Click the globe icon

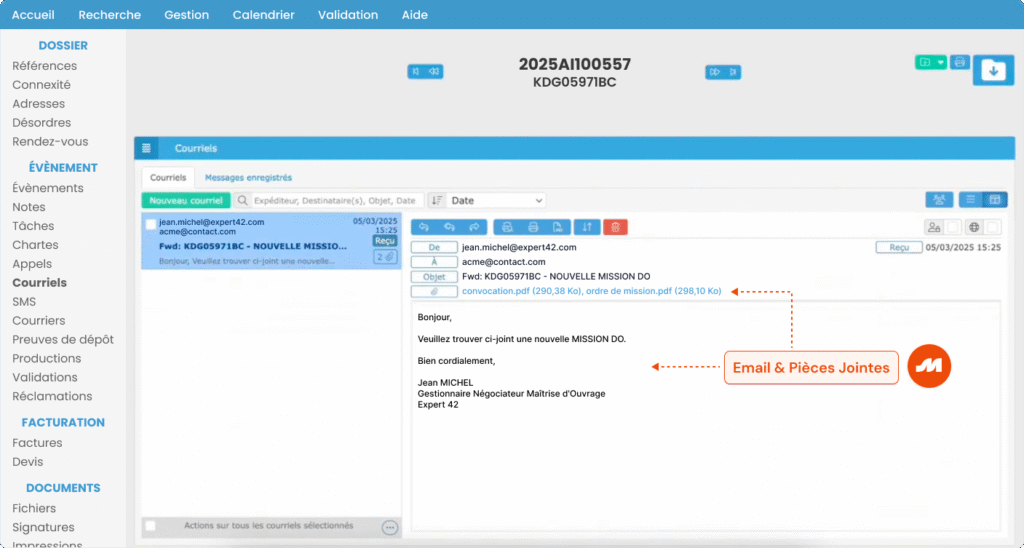974,227
